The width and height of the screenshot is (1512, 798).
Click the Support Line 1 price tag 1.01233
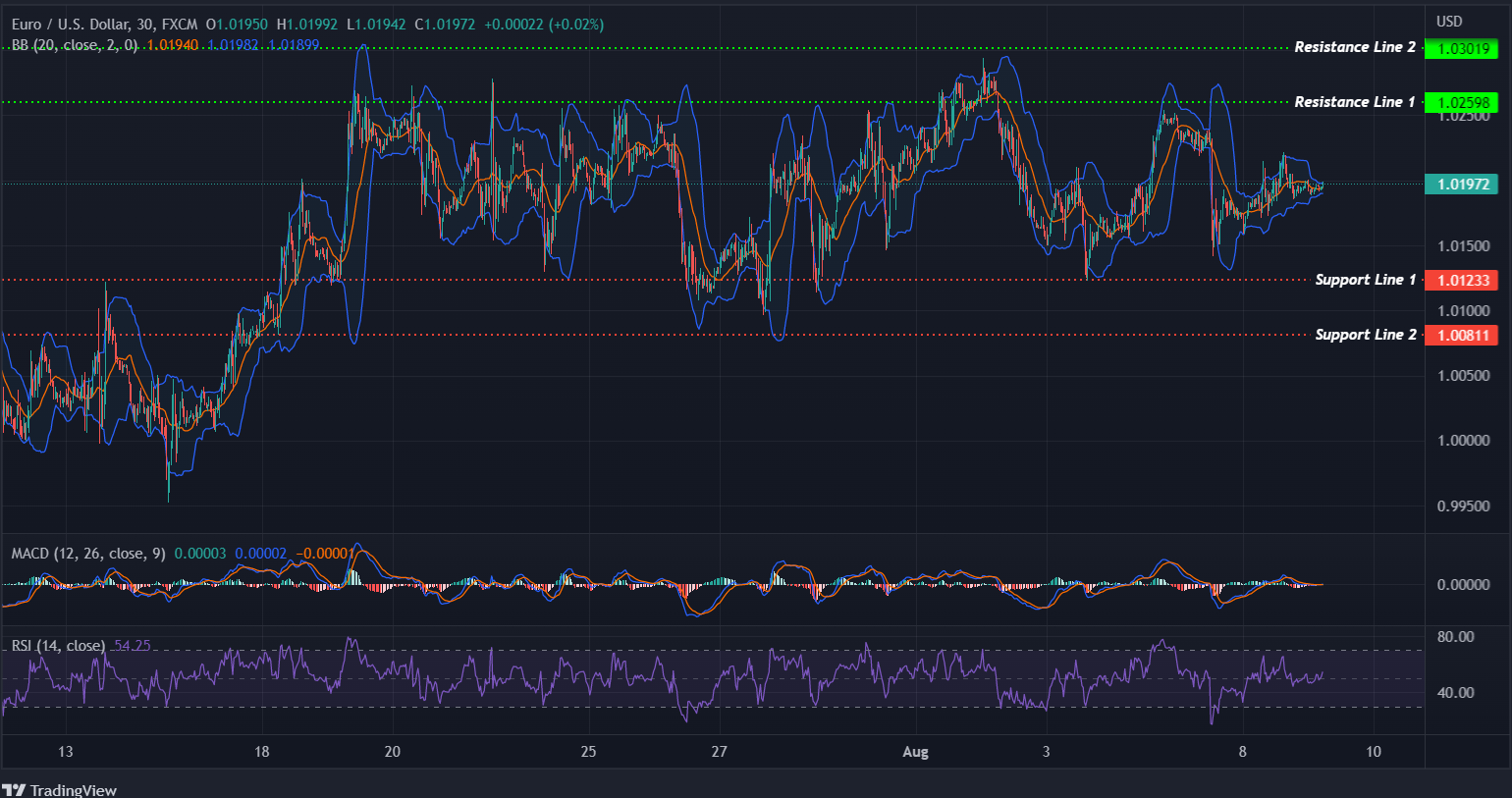(1462, 280)
